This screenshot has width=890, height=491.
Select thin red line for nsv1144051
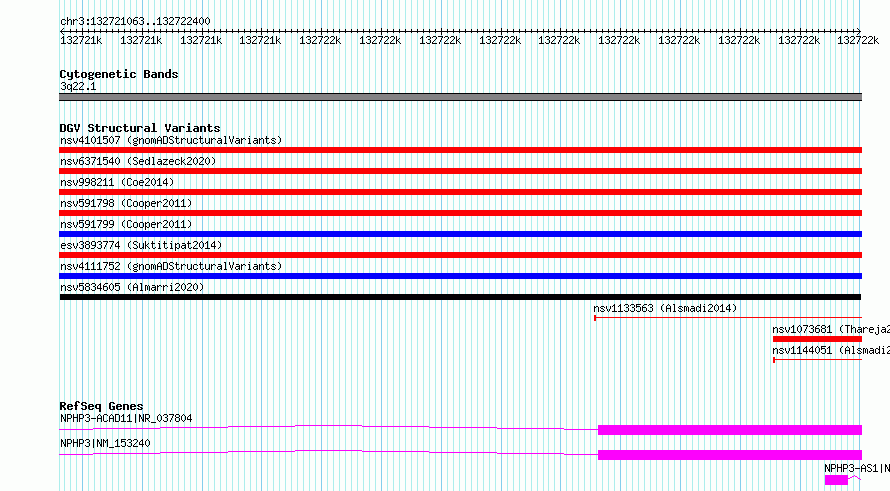(817, 360)
